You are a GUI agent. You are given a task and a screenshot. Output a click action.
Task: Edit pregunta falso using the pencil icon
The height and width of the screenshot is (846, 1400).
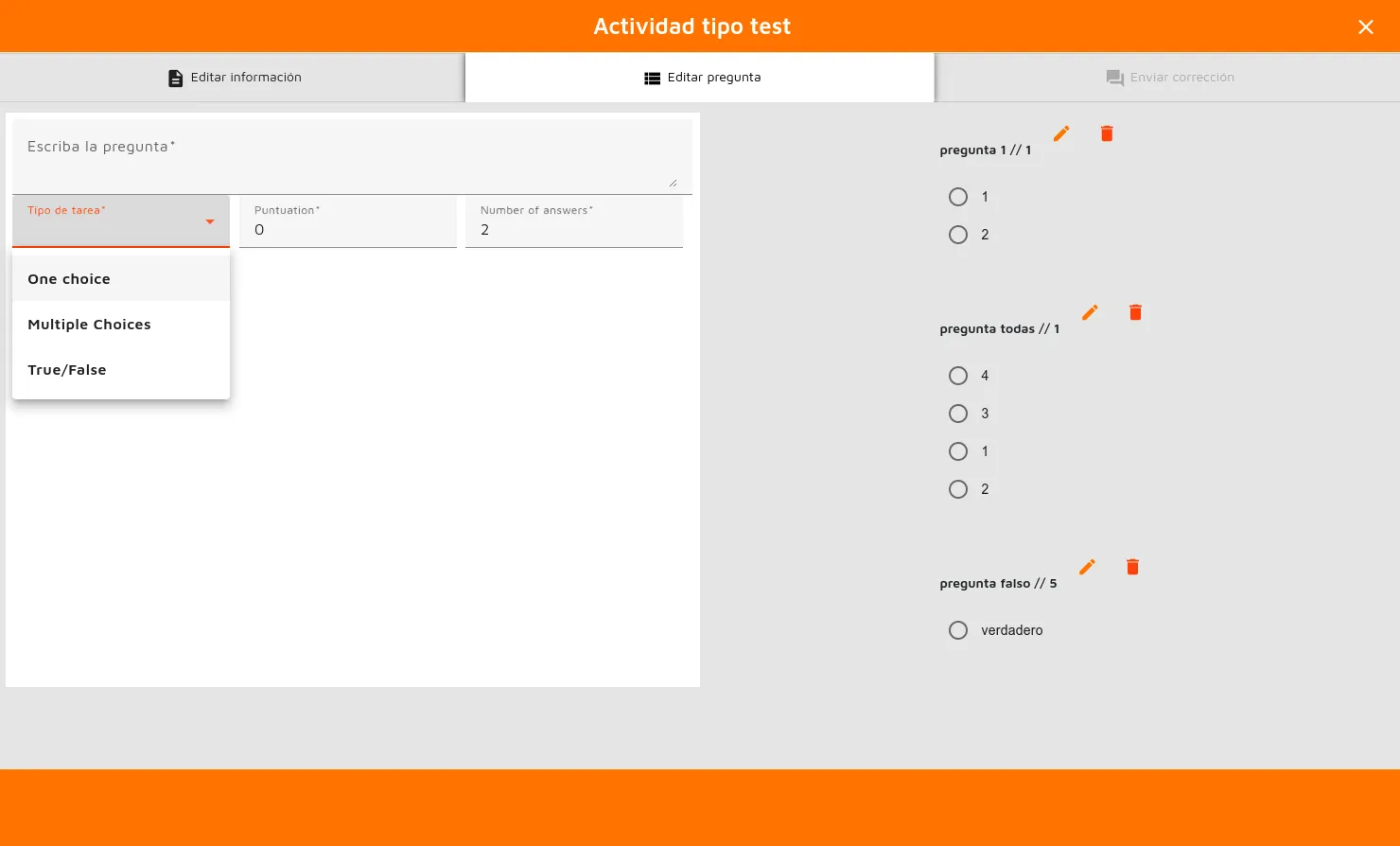point(1087,567)
